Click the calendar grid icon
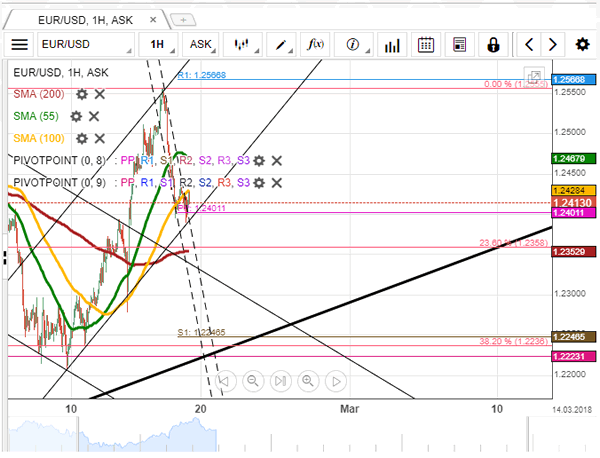The image size is (600, 458). coord(426,44)
